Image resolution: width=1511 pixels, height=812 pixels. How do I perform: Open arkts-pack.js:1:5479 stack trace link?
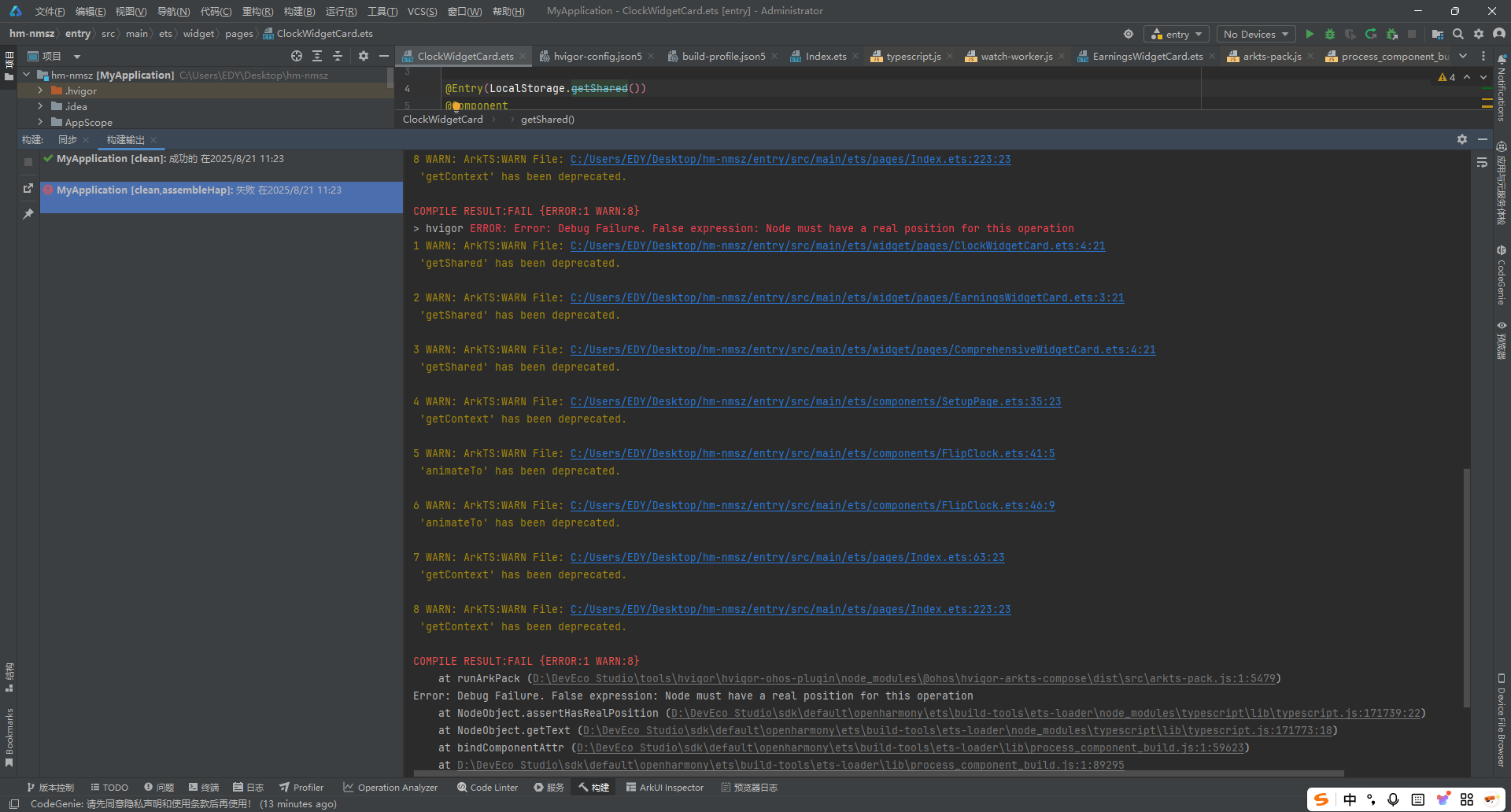click(x=903, y=678)
